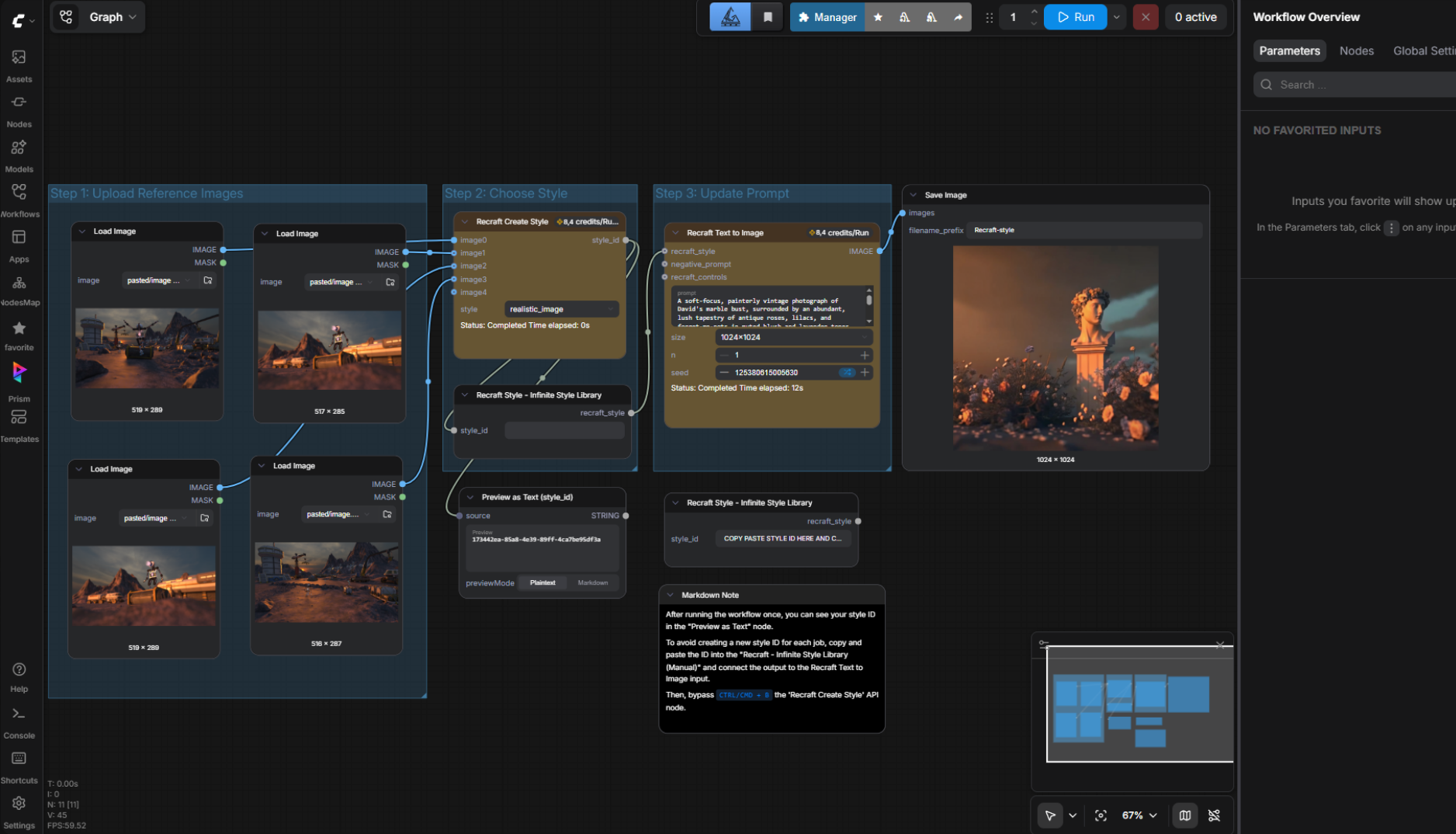The height and width of the screenshot is (834, 1456).
Task: Select Plaintext preview mode
Action: click(543, 582)
